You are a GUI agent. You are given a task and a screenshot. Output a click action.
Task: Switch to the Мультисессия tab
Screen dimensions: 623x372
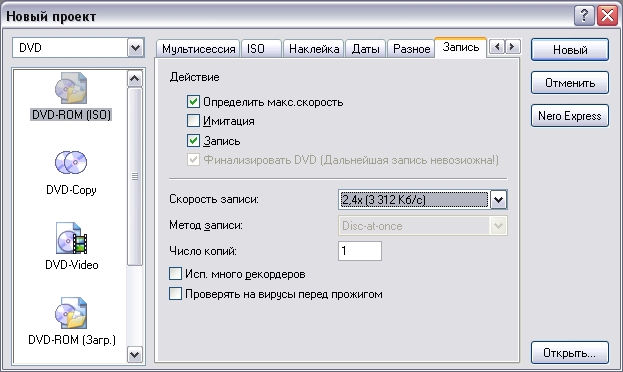(x=198, y=49)
